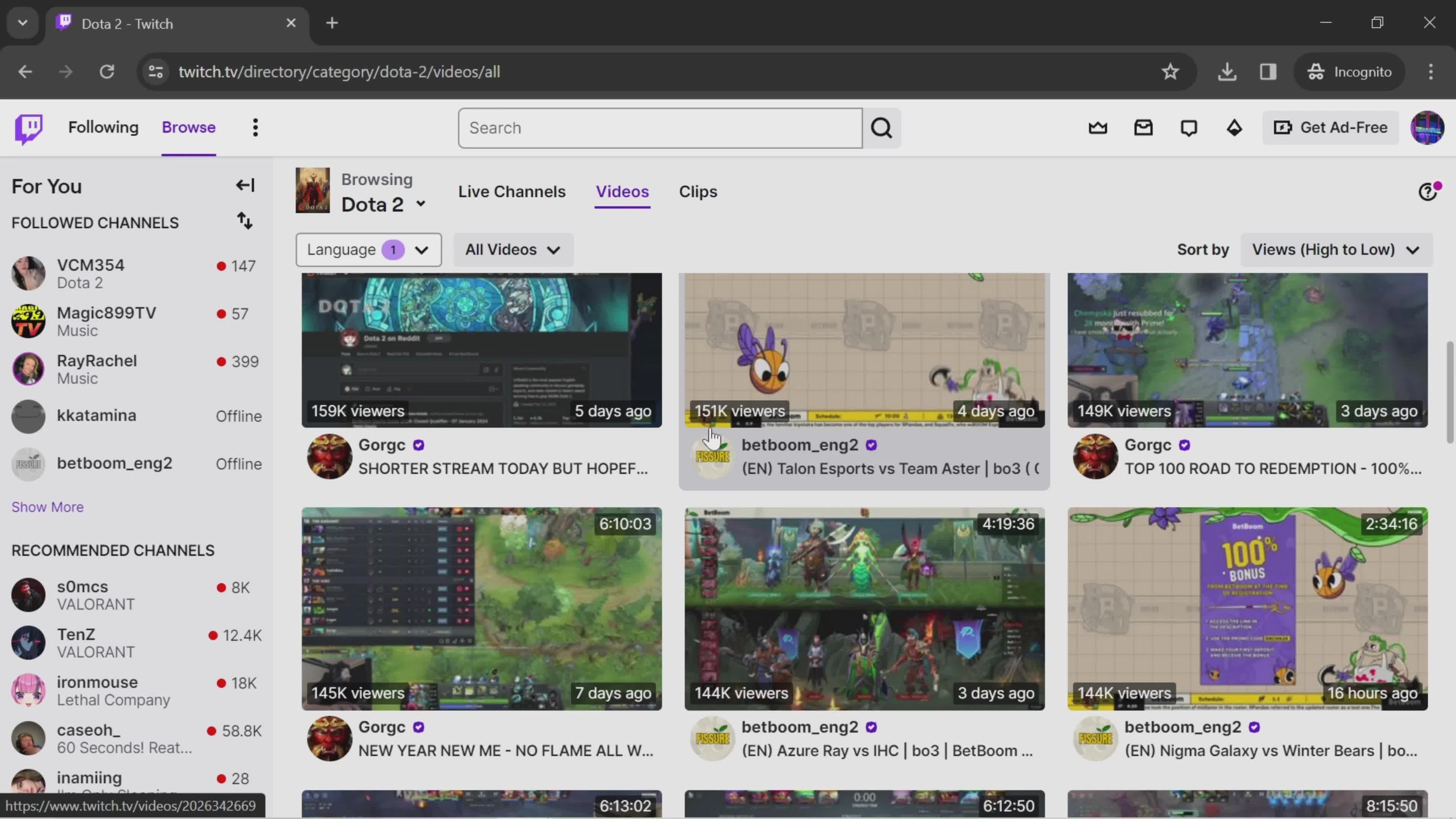Open the 4:19:36 Azure Ray vs IHC thumbnail
Image resolution: width=1456 pixels, height=819 pixels.
(x=864, y=609)
